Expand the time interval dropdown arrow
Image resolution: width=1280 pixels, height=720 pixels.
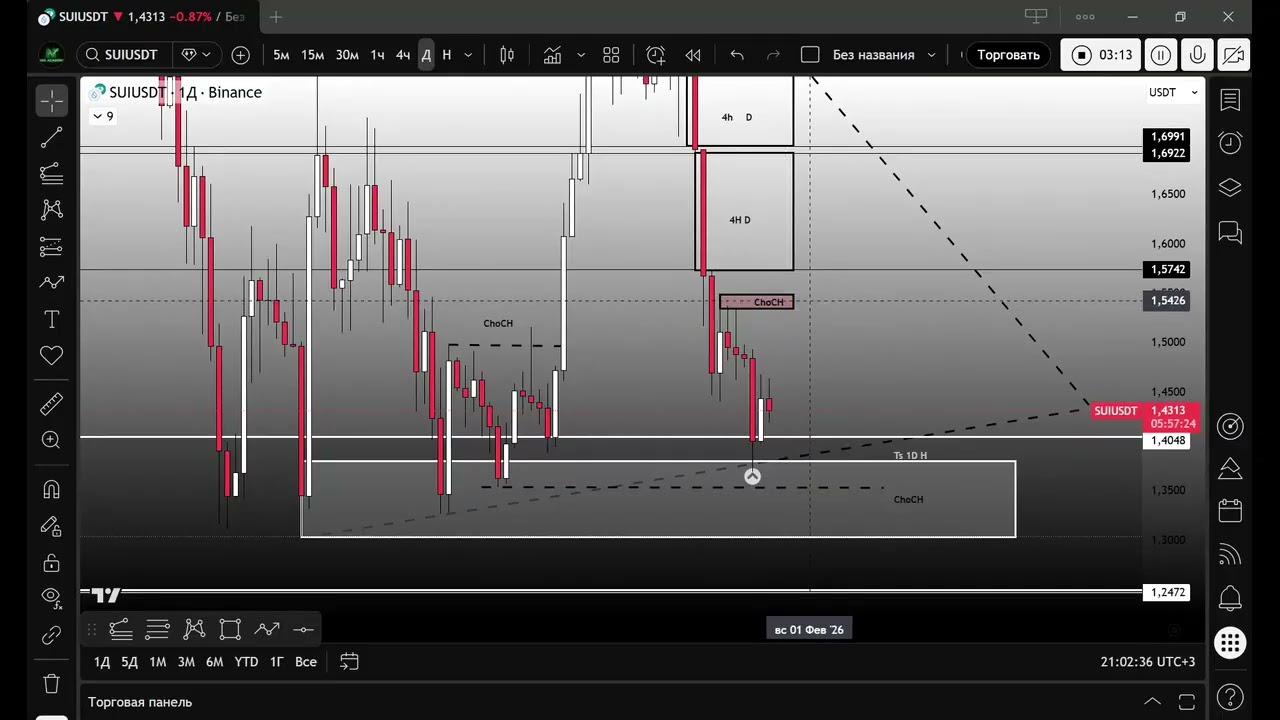tap(467, 55)
